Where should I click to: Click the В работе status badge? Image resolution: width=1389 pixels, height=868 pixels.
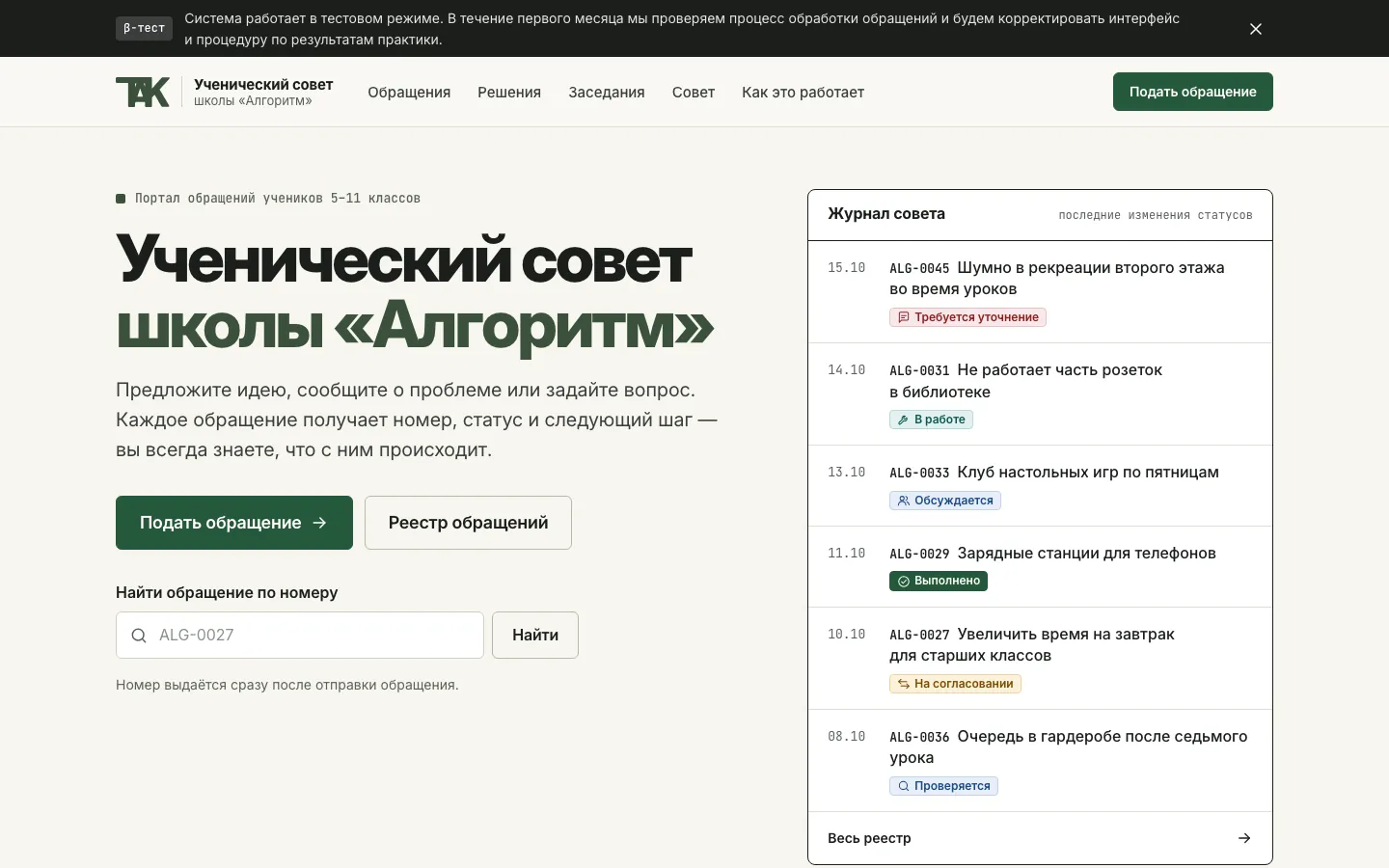point(931,420)
